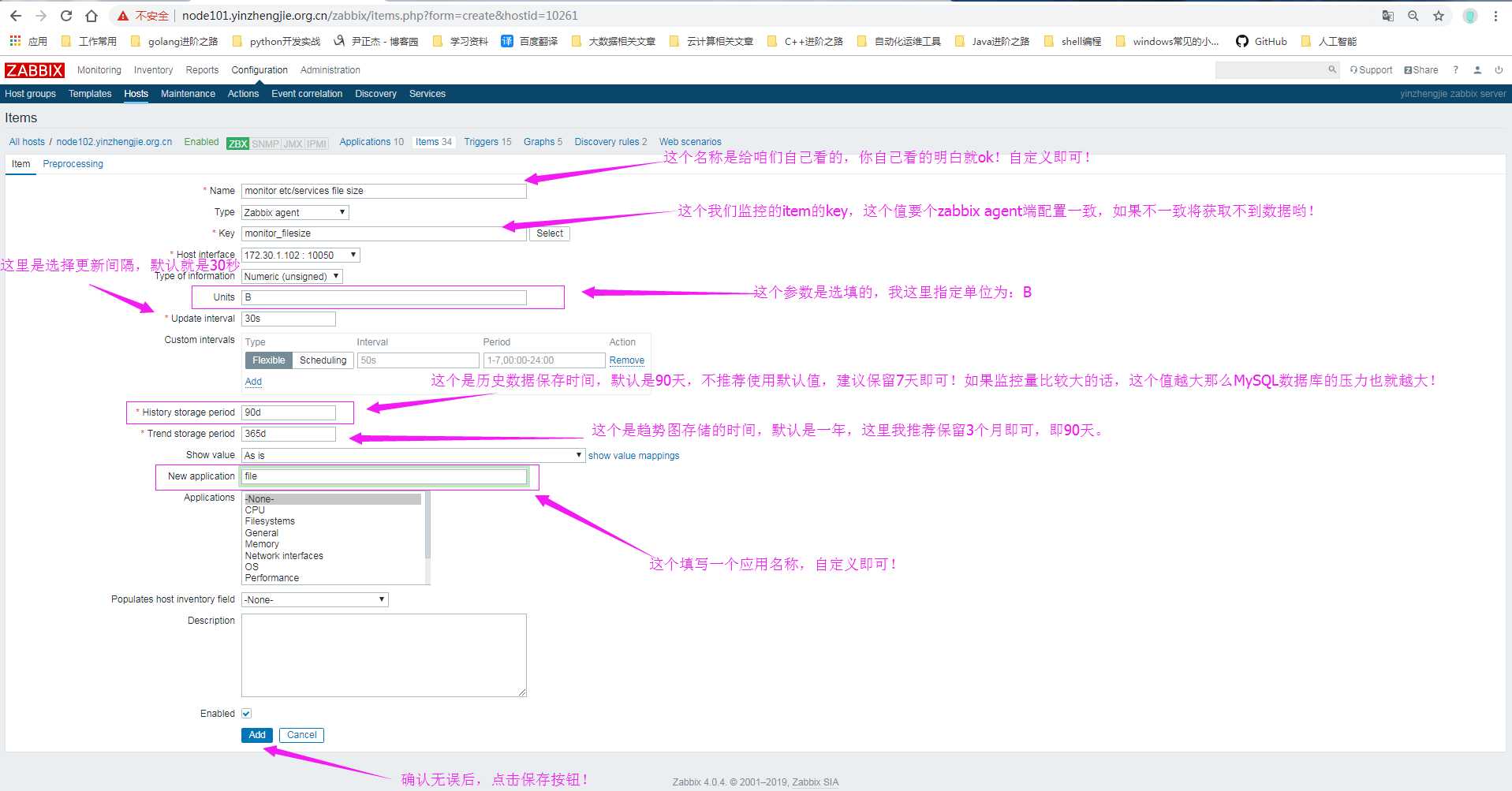Click the SNMP availability badge

(265, 144)
